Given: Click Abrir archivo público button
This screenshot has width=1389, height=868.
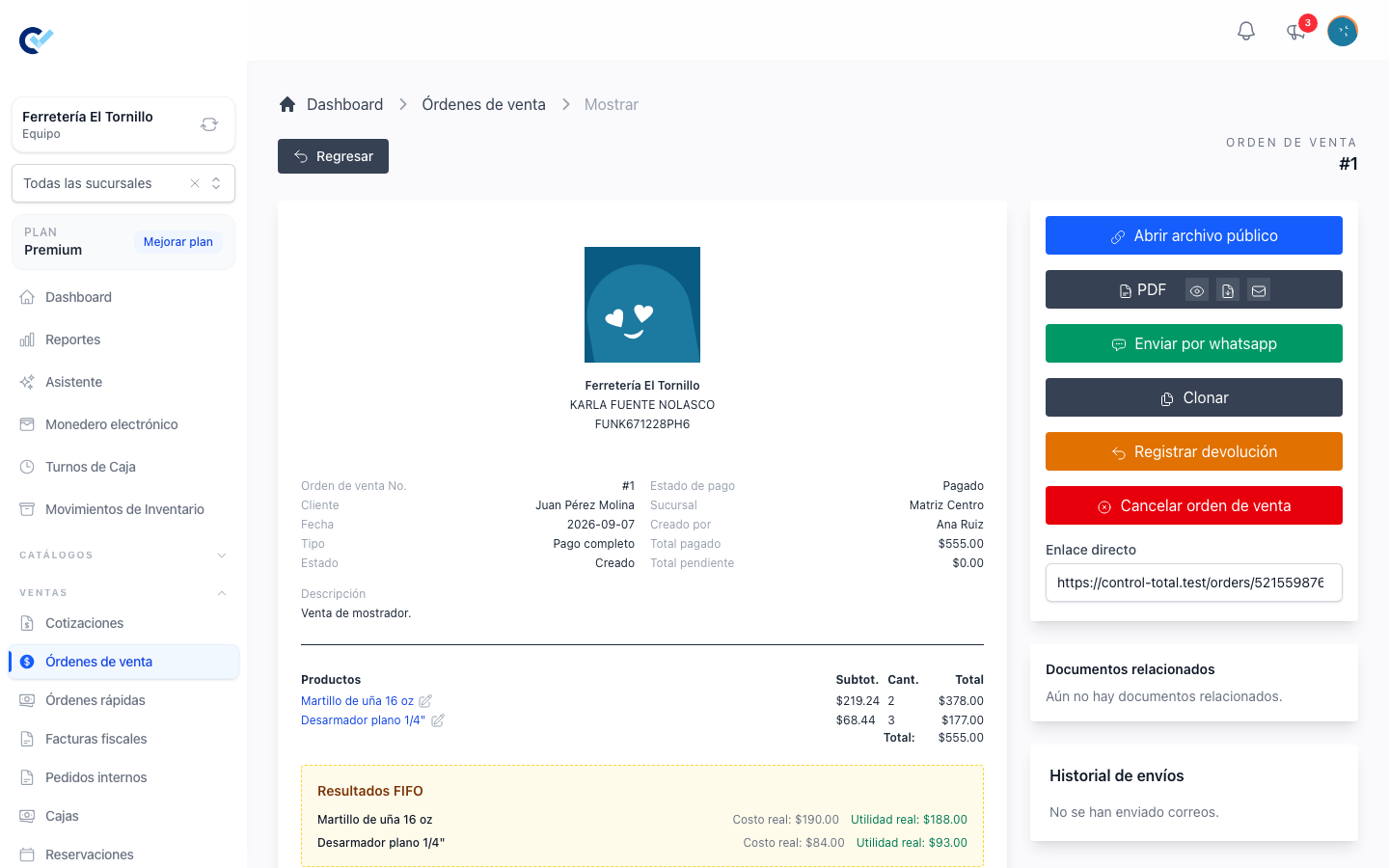Looking at the screenshot, I should click(1194, 235).
